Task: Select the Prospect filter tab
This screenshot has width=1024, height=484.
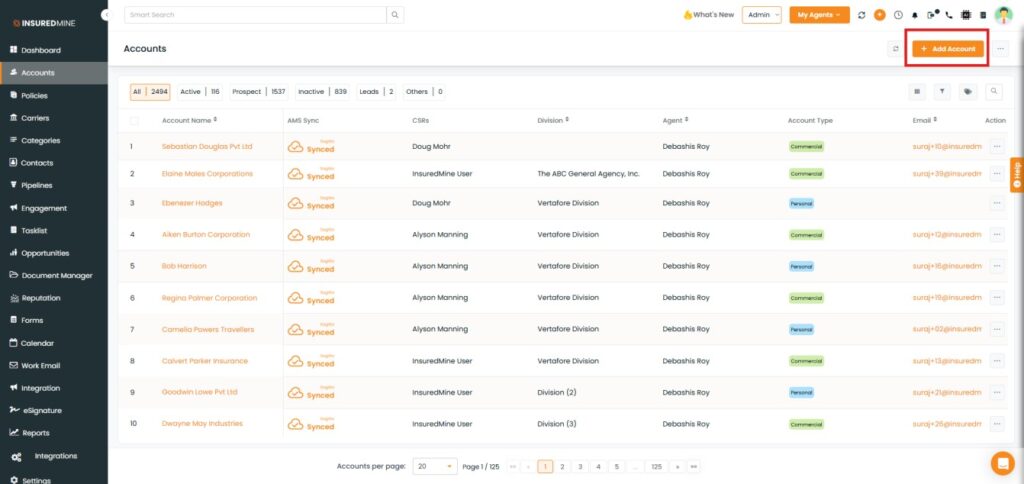Action: coord(258,91)
